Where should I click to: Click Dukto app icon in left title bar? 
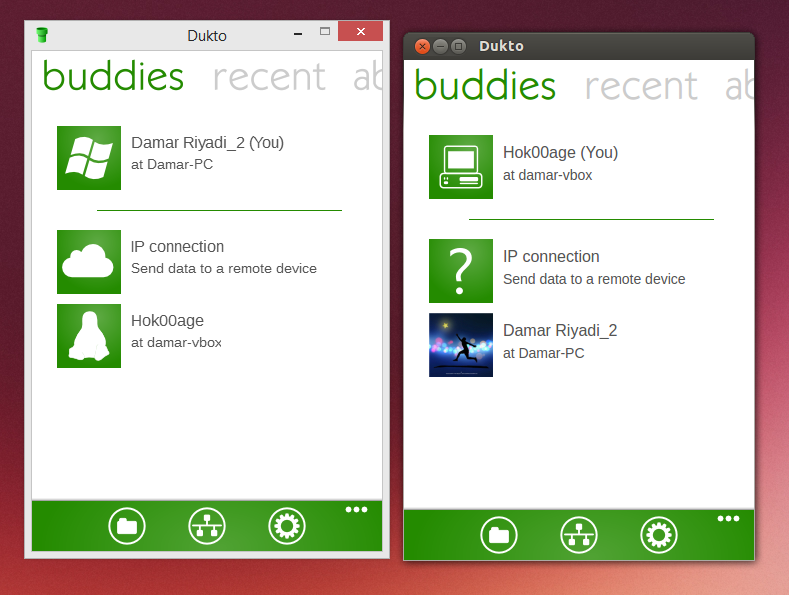click(x=42, y=35)
